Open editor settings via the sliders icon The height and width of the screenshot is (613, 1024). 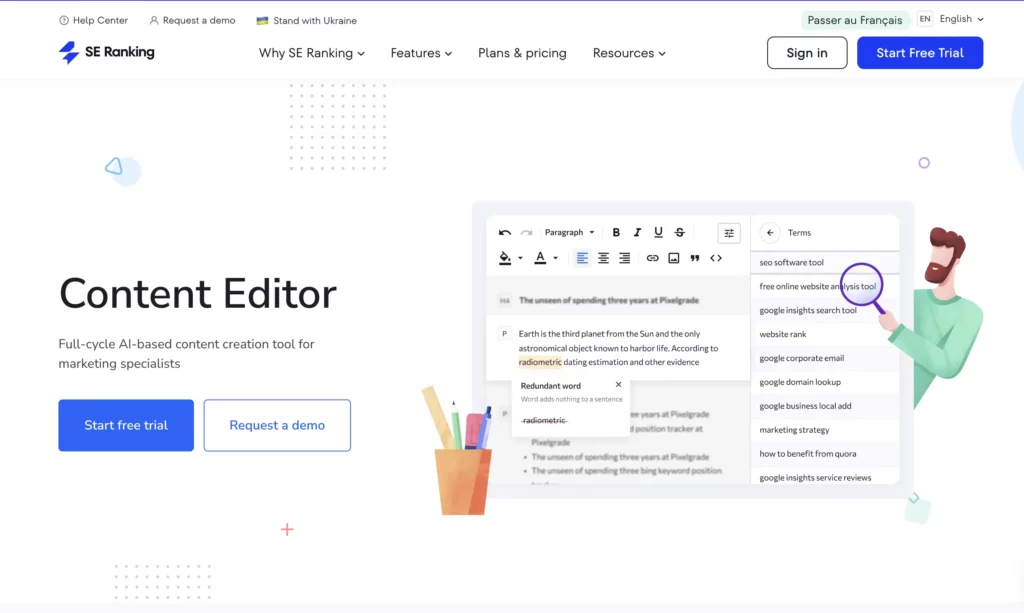(x=729, y=233)
